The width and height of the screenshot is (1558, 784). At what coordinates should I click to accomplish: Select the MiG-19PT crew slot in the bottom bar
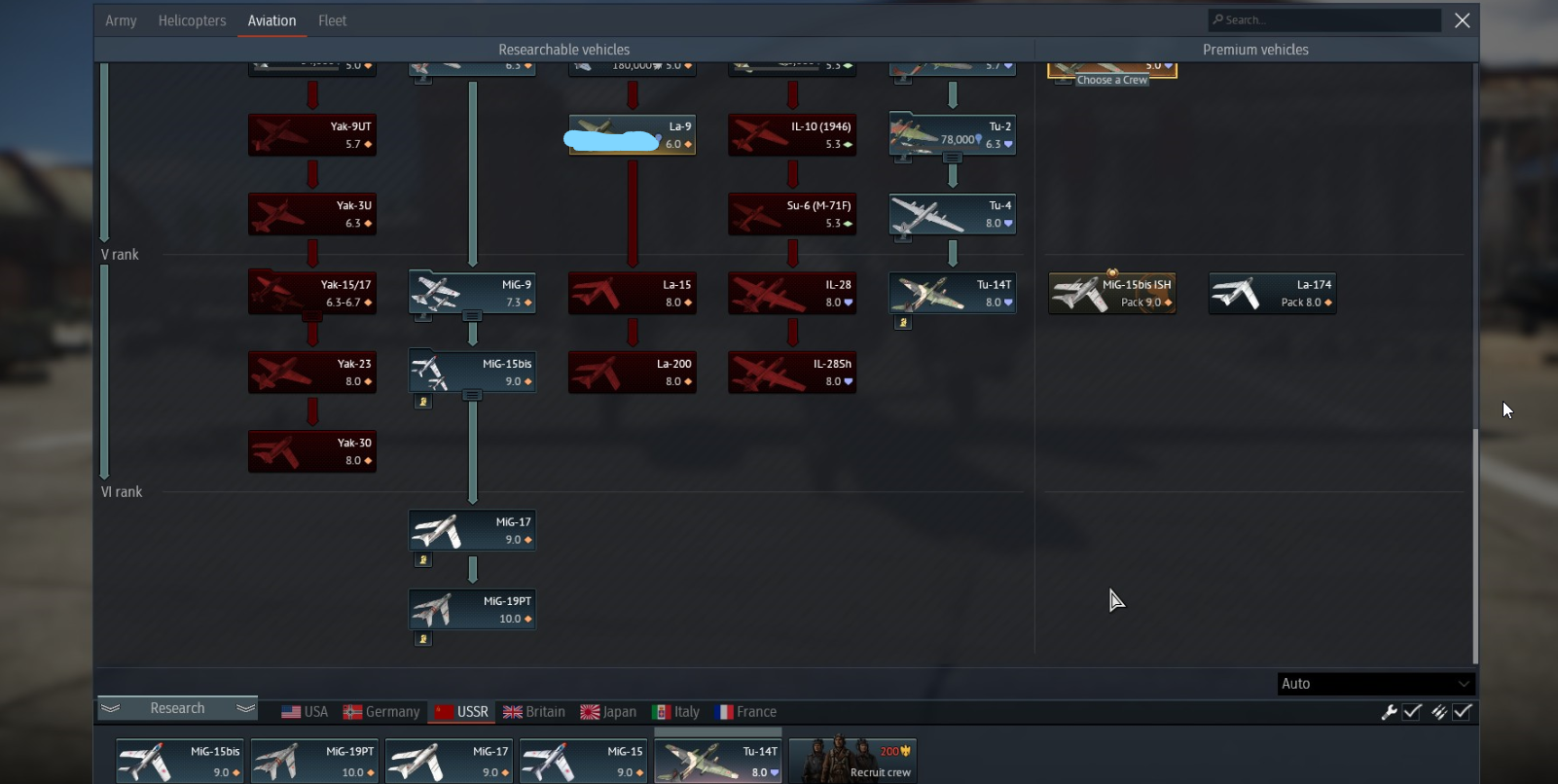(314, 761)
